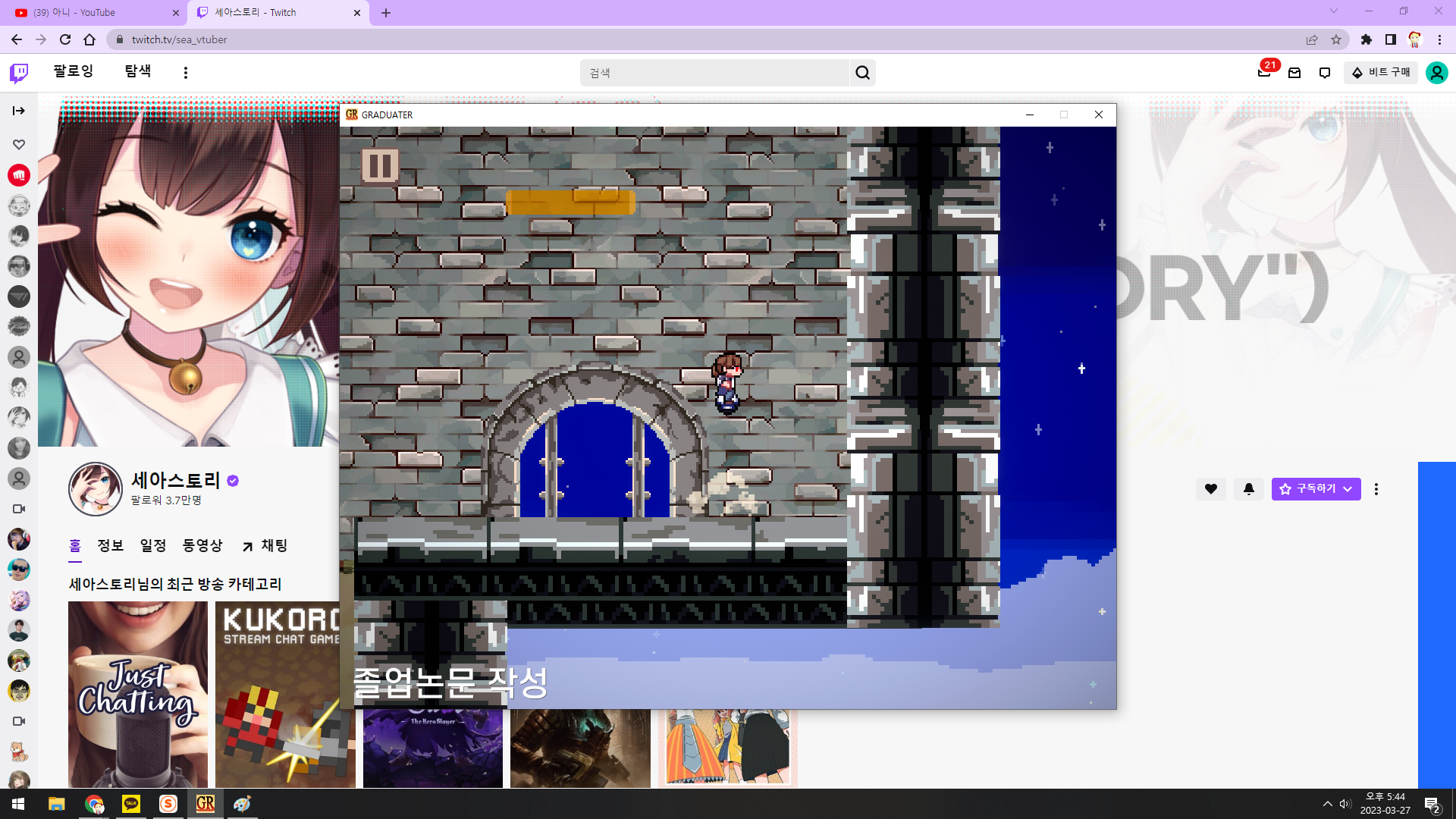Minimize the GRADUATER window
The image size is (1456, 819).
coord(1030,115)
